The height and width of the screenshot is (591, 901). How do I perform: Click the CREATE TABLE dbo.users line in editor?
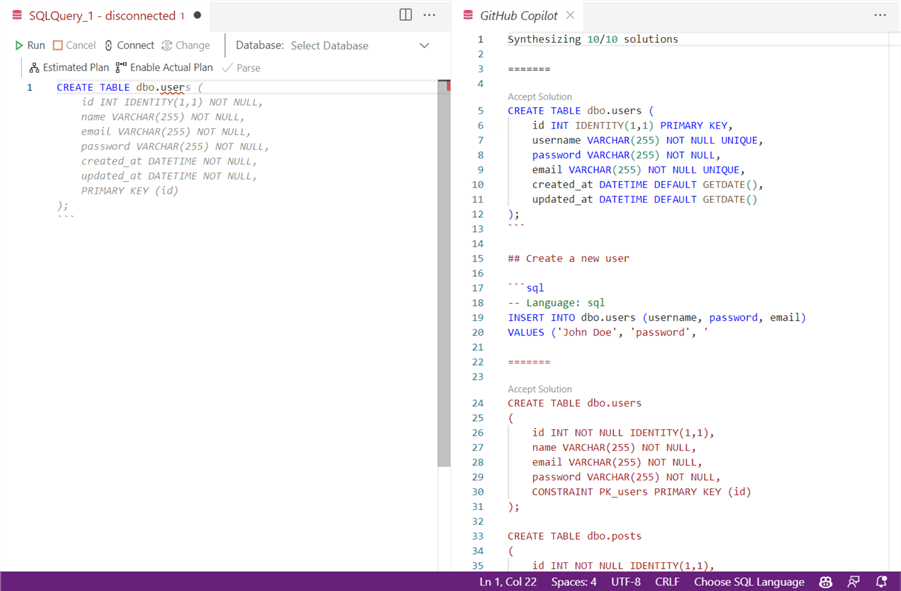point(129,87)
